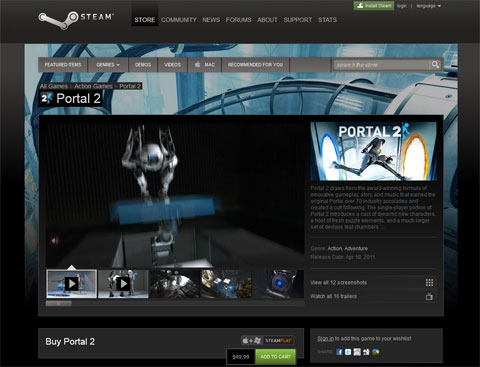Play the first trailer thumbnail
The height and width of the screenshot is (367, 480).
pyautogui.click(x=71, y=284)
